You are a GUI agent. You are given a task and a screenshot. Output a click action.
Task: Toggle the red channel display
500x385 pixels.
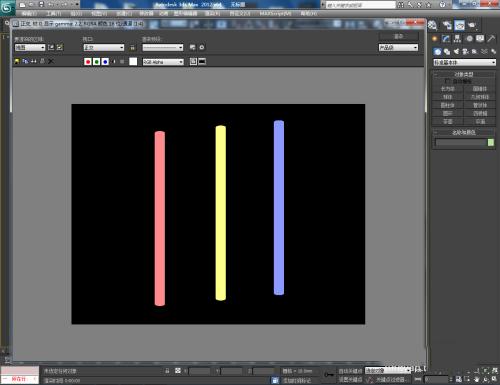tap(88, 62)
